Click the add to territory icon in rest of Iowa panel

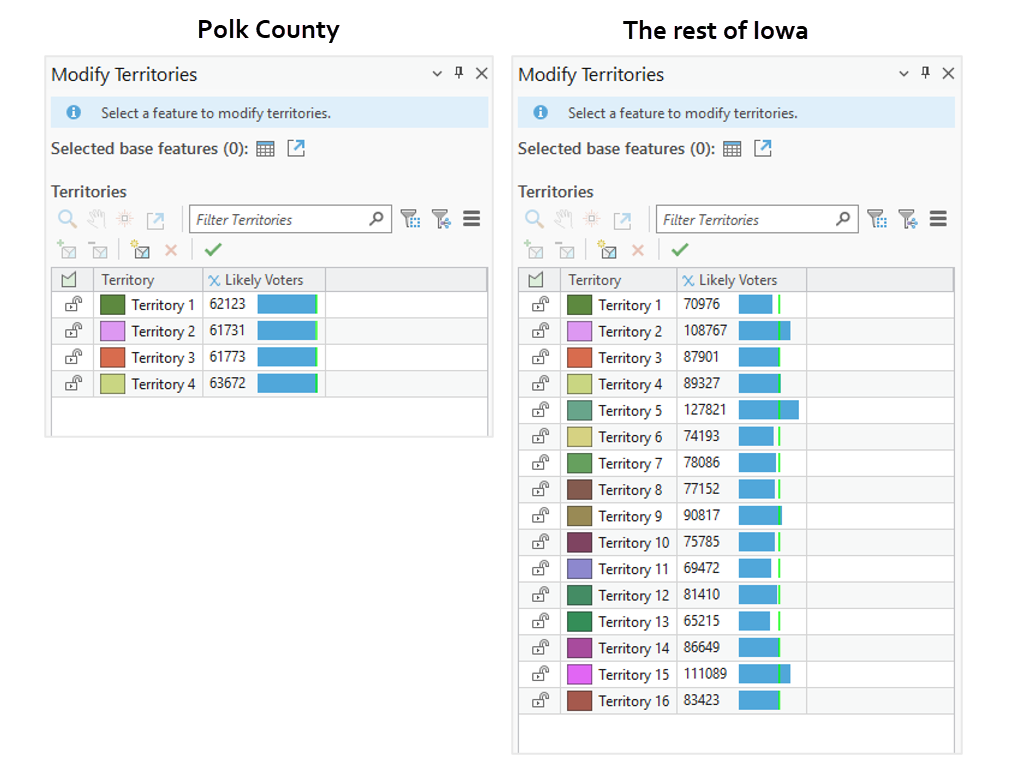(x=534, y=249)
